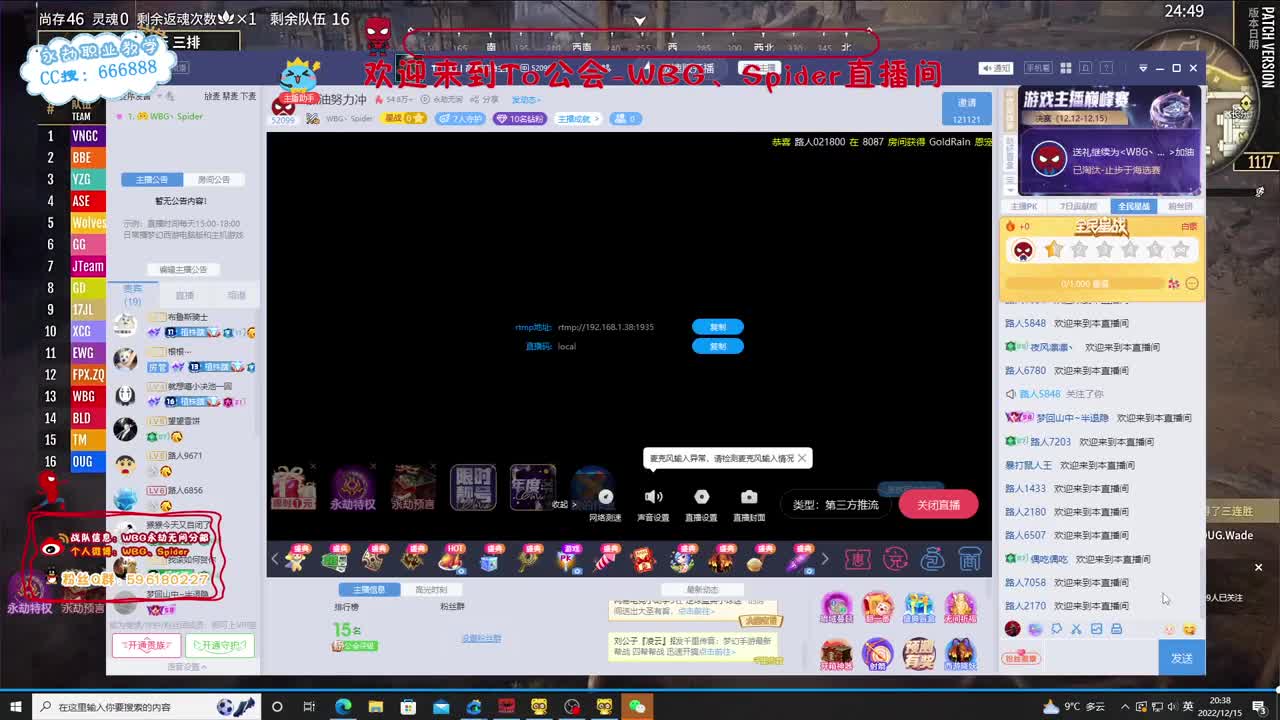
Task: Open the 网络测速 network speed test
Action: point(605,505)
